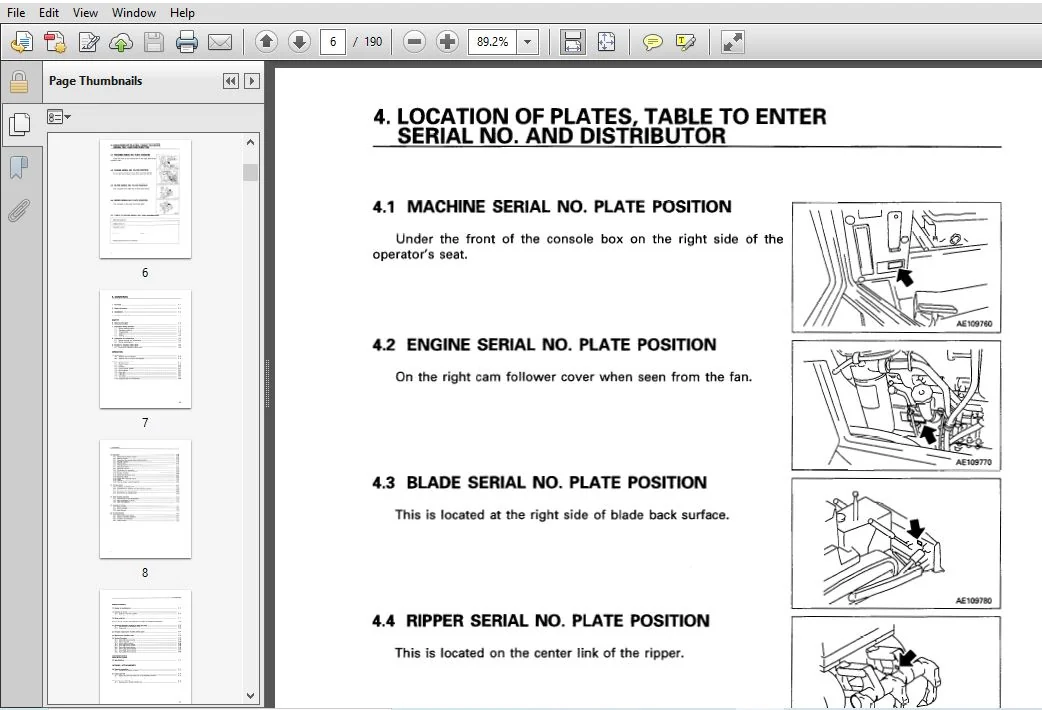Click the Email envelope icon

click(x=220, y=42)
